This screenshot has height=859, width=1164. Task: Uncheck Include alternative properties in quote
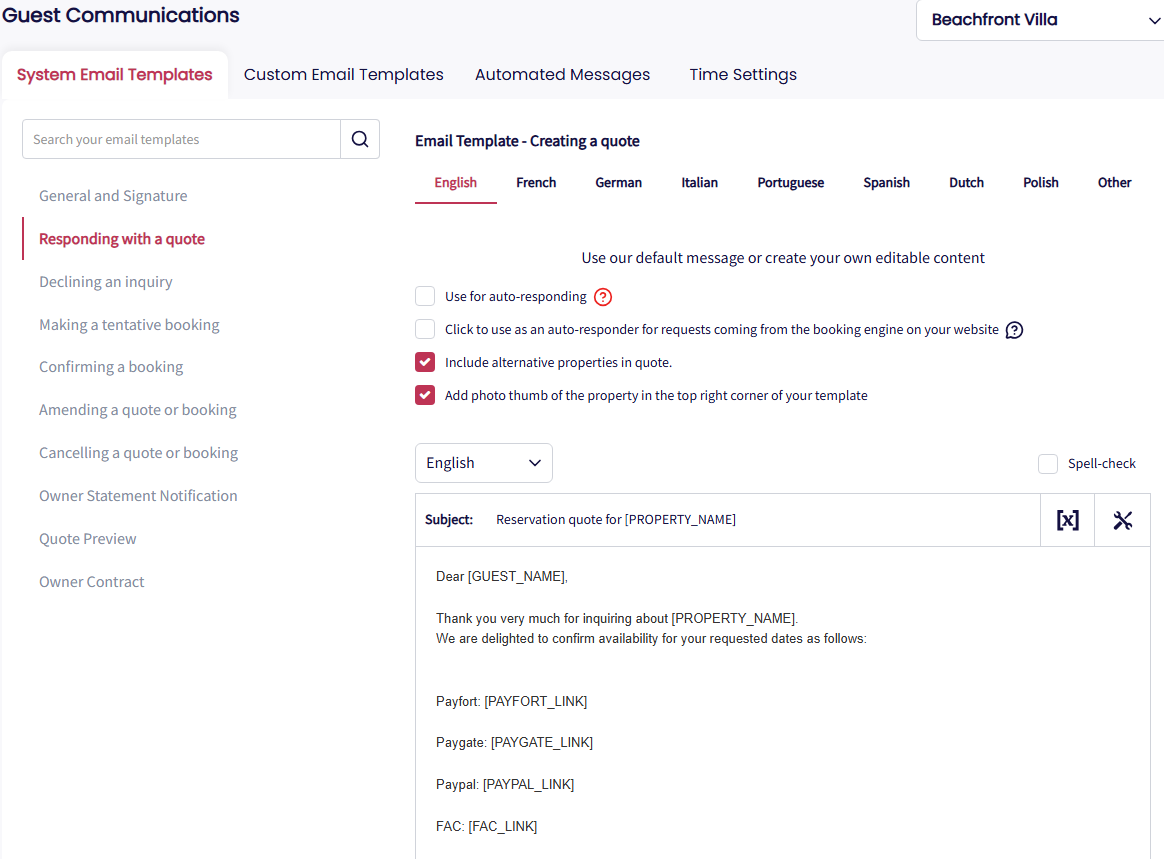(x=425, y=362)
